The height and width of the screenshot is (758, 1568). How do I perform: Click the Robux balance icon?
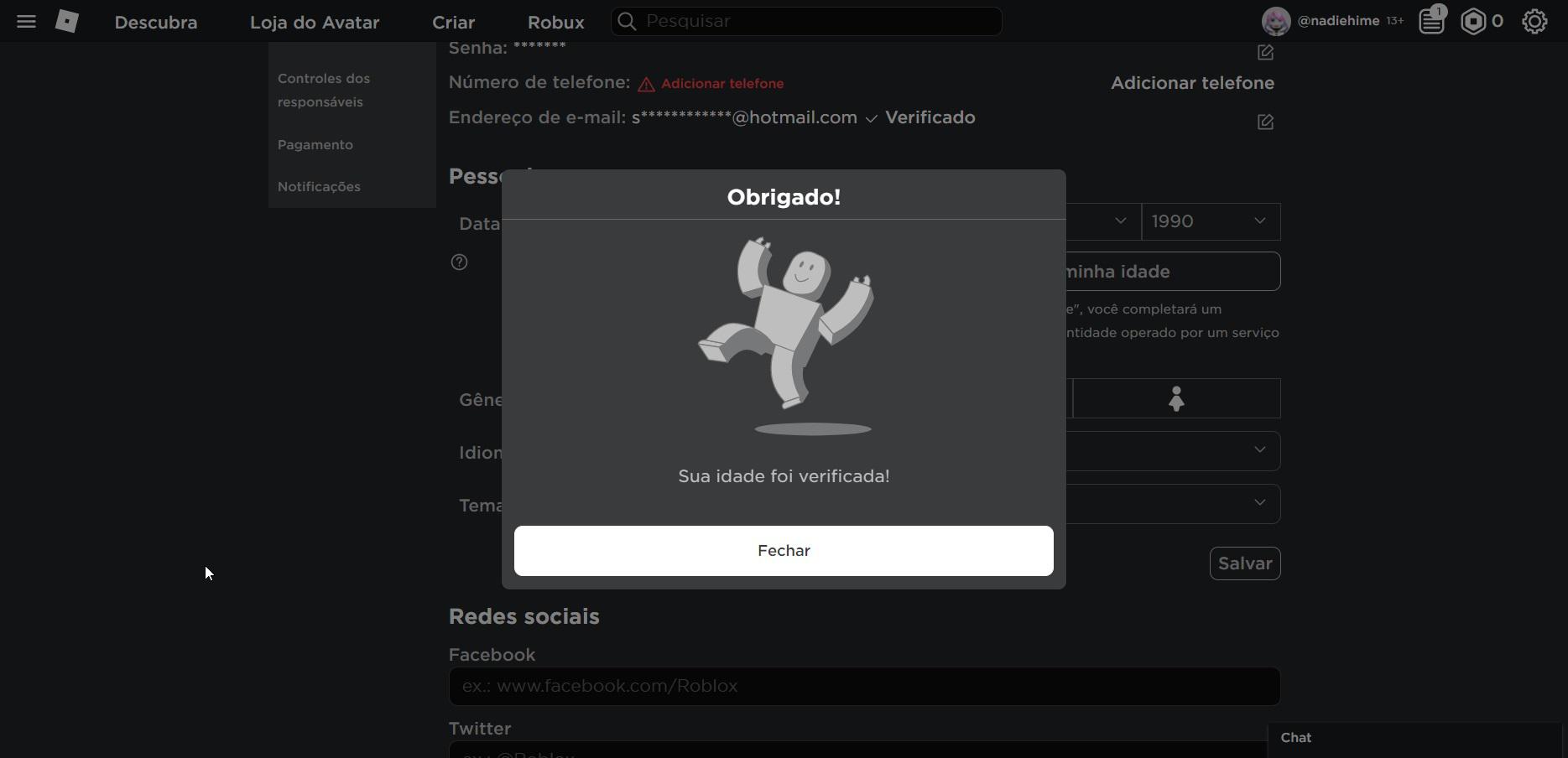pos(1473,22)
